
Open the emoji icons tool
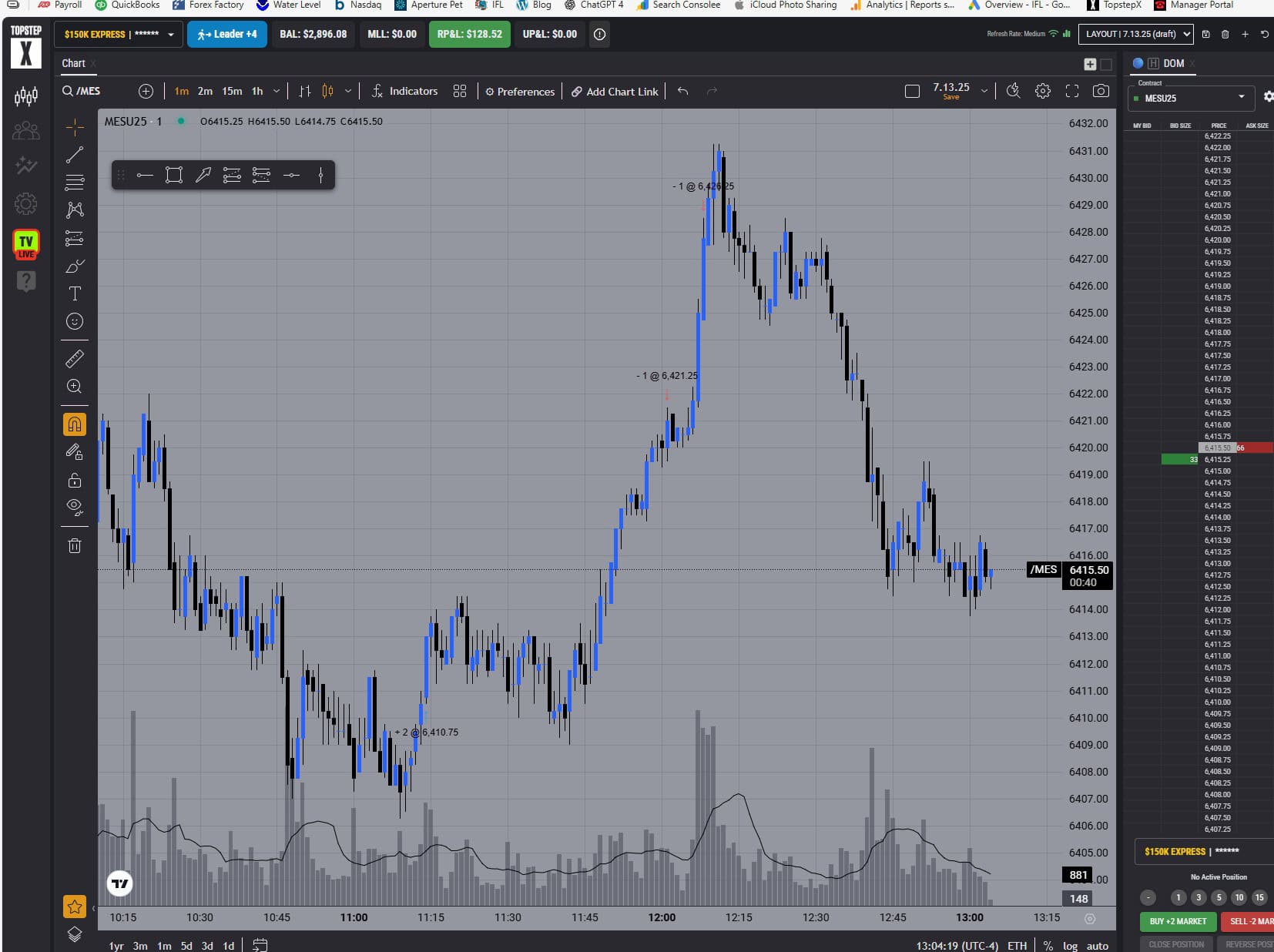75,321
